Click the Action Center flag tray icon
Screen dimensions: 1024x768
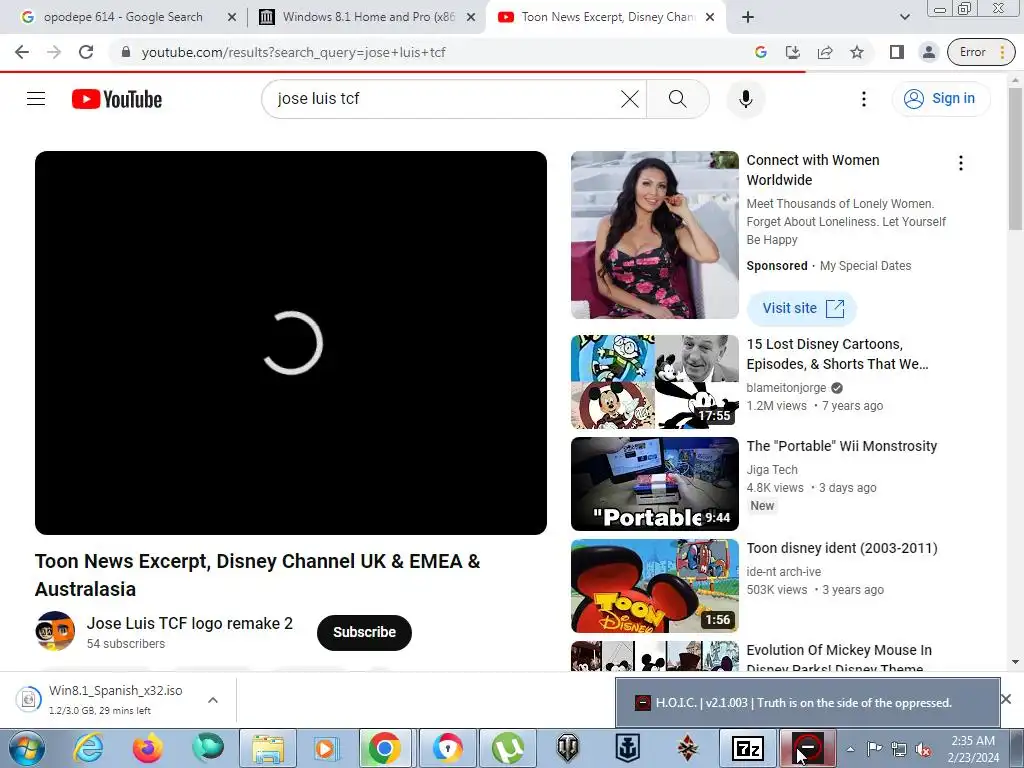click(x=874, y=749)
